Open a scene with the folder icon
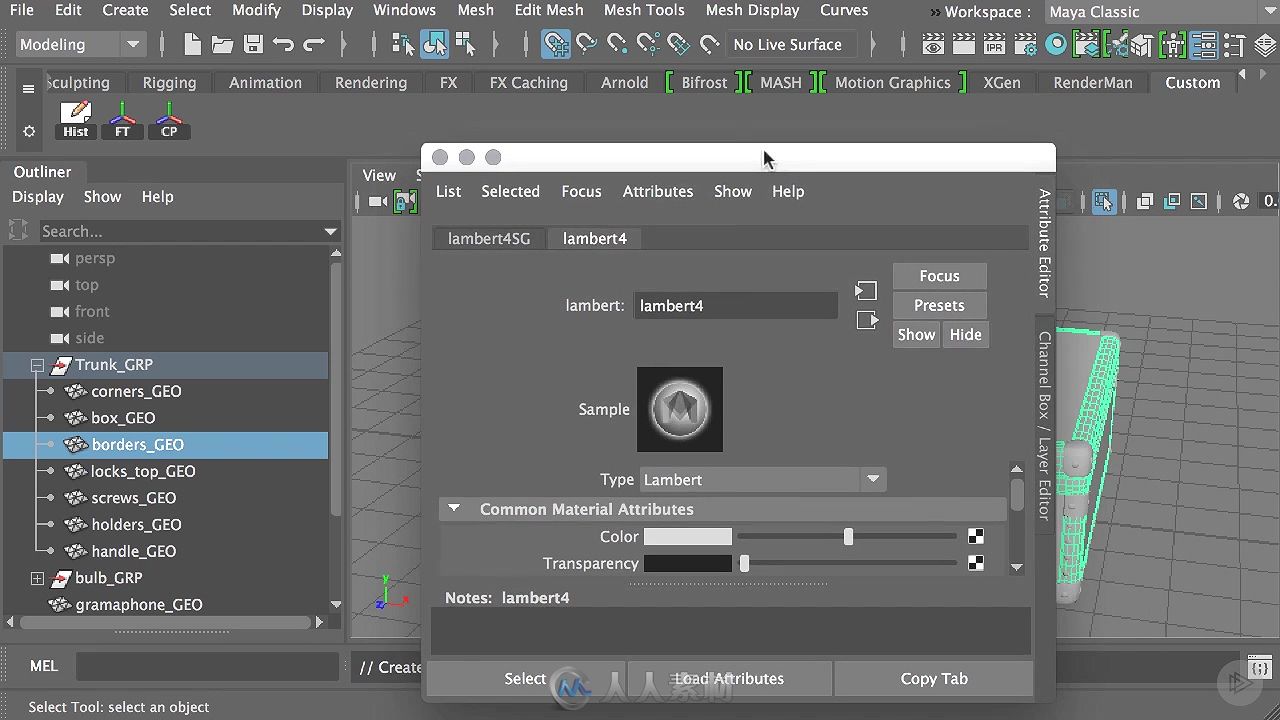This screenshot has width=1280, height=720. point(222,44)
